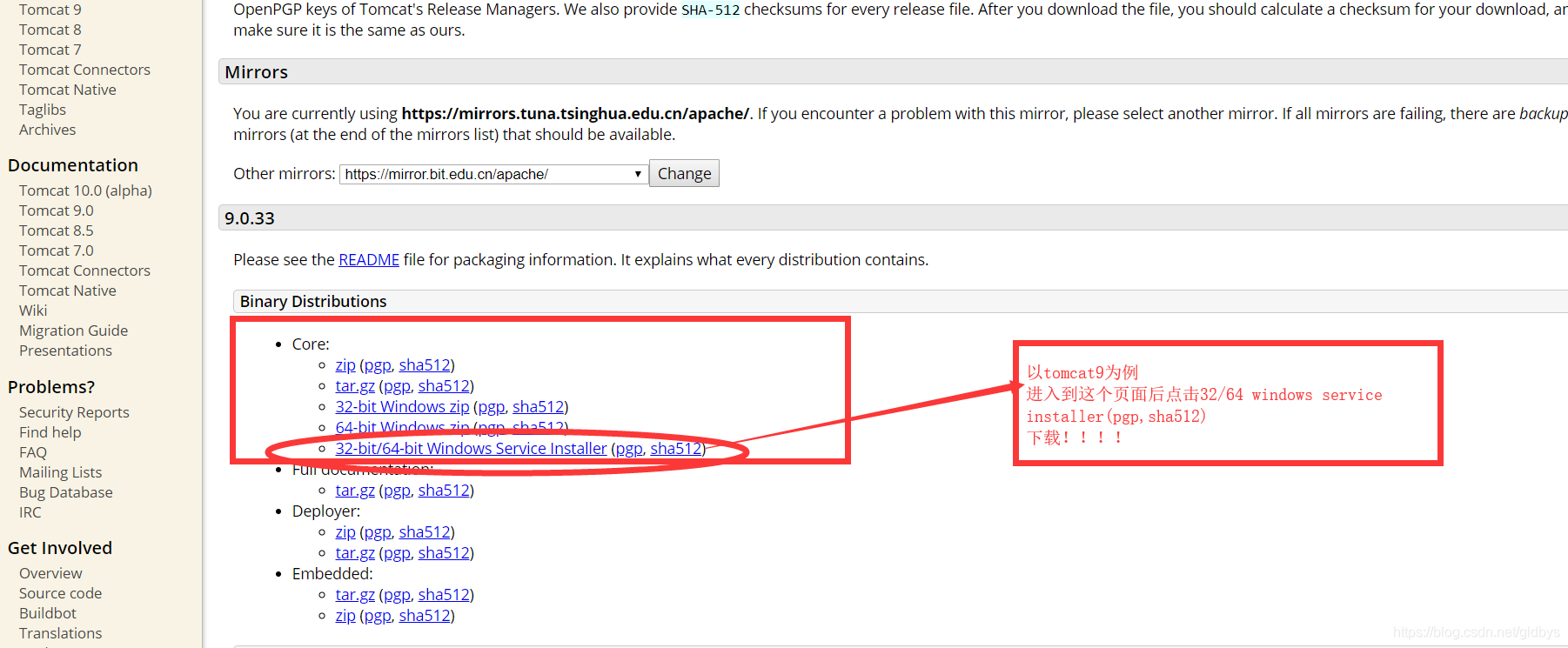
Task: Open sha512 for Deployer tar.gz
Action: [444, 553]
